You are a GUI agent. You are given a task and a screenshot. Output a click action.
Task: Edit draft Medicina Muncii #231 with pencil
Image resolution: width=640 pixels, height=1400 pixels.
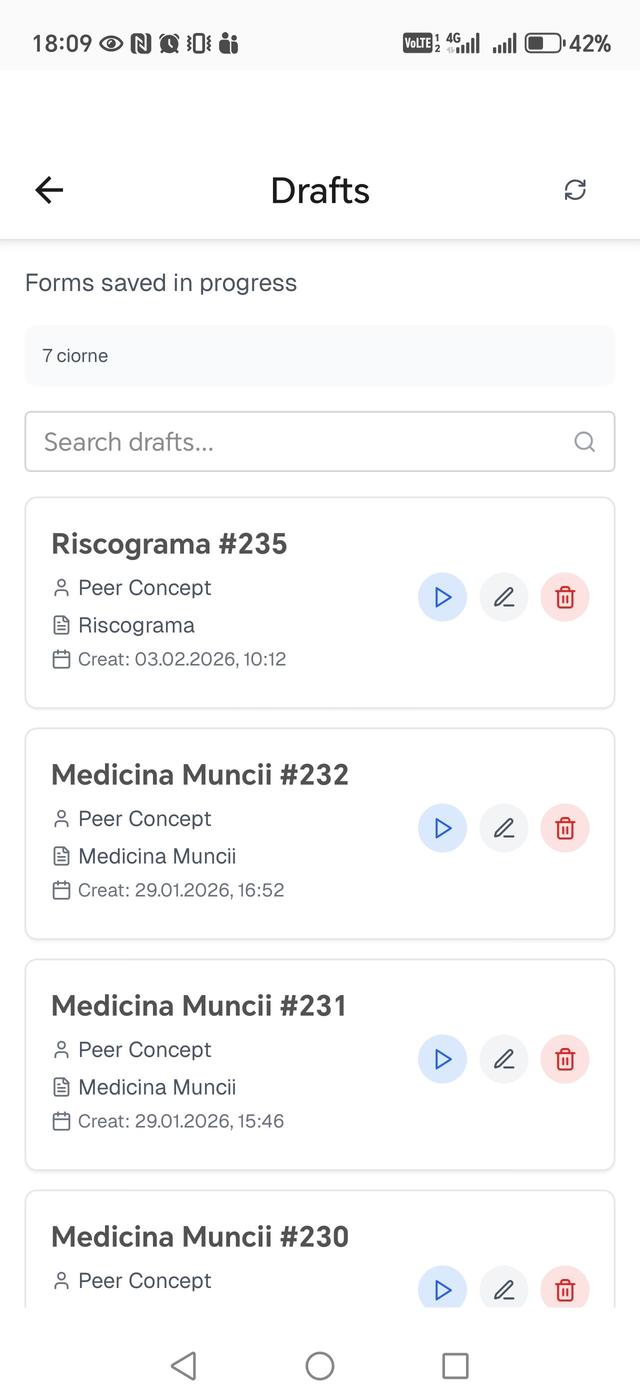click(504, 1060)
